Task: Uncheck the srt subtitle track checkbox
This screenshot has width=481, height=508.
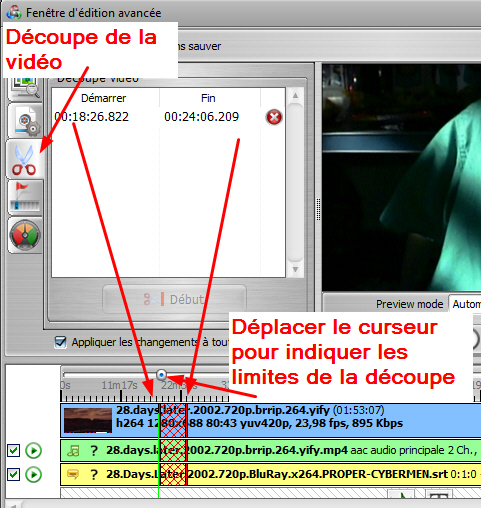Action: [x=14, y=474]
